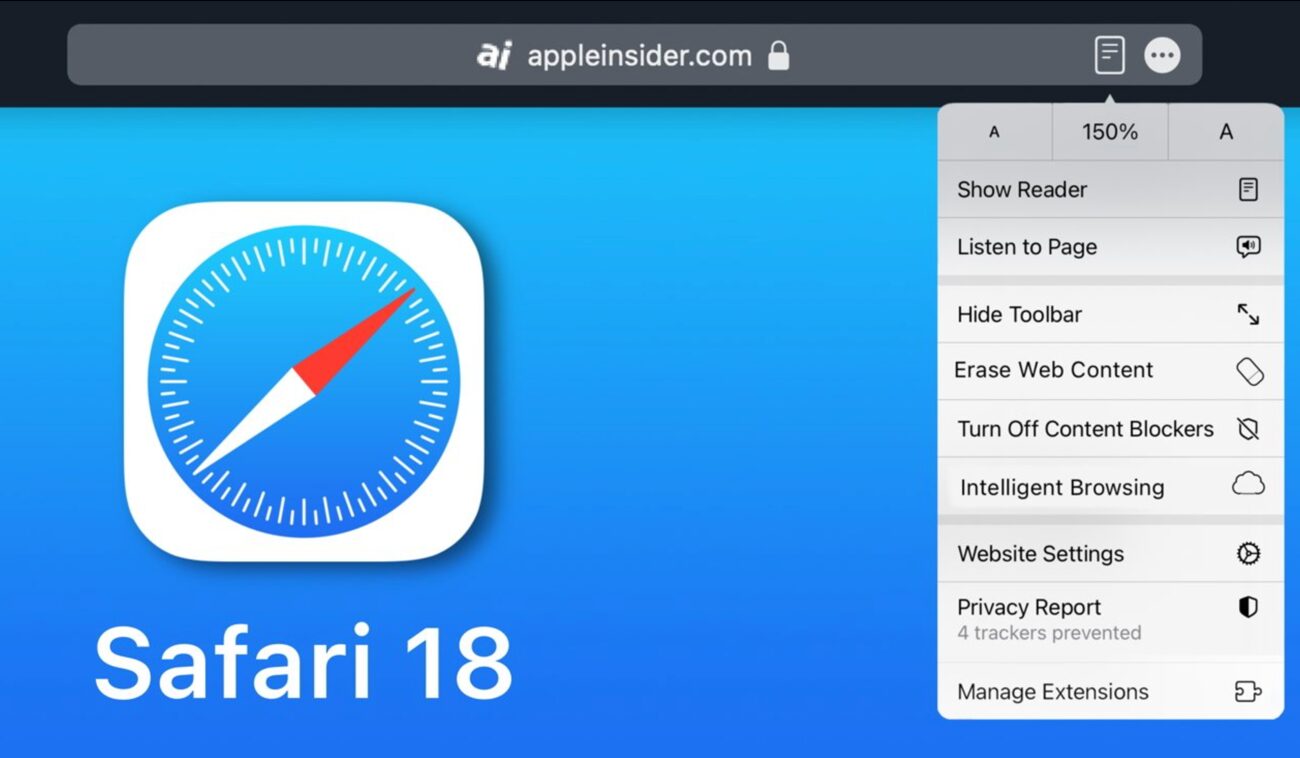Open the more options ellipsis button
Image resolution: width=1300 pixels, height=758 pixels.
[1162, 55]
